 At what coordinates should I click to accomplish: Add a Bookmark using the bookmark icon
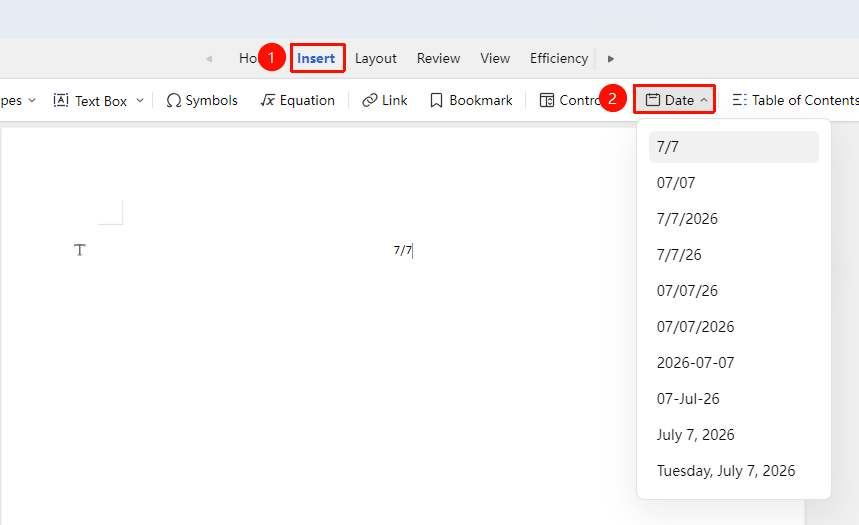click(x=436, y=100)
